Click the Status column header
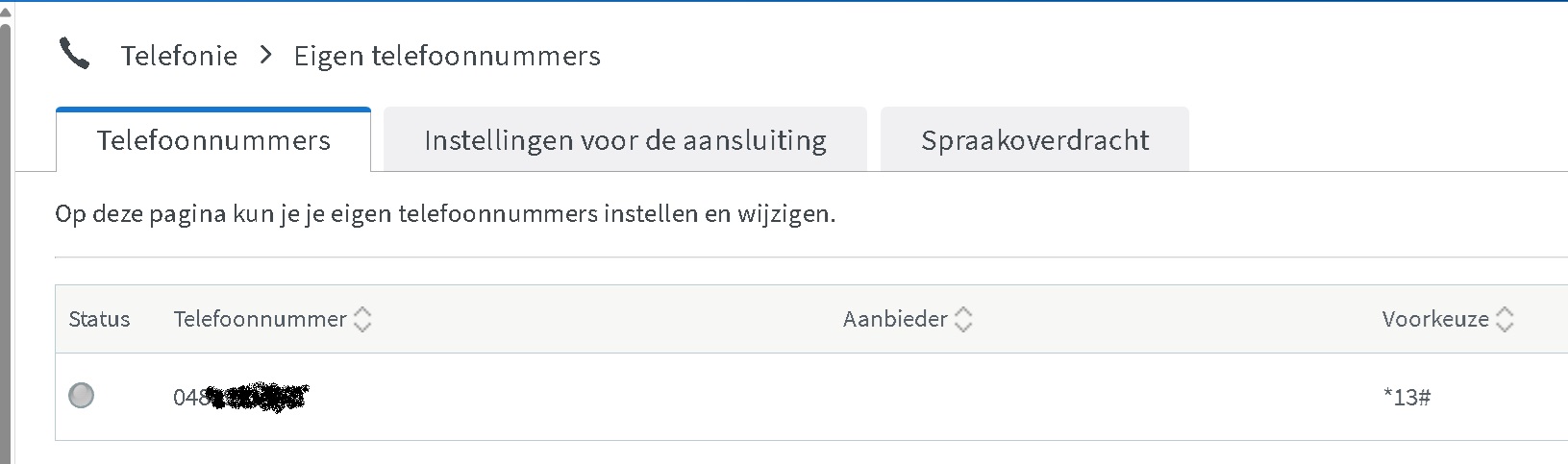The width and height of the screenshot is (1568, 464). [99, 319]
